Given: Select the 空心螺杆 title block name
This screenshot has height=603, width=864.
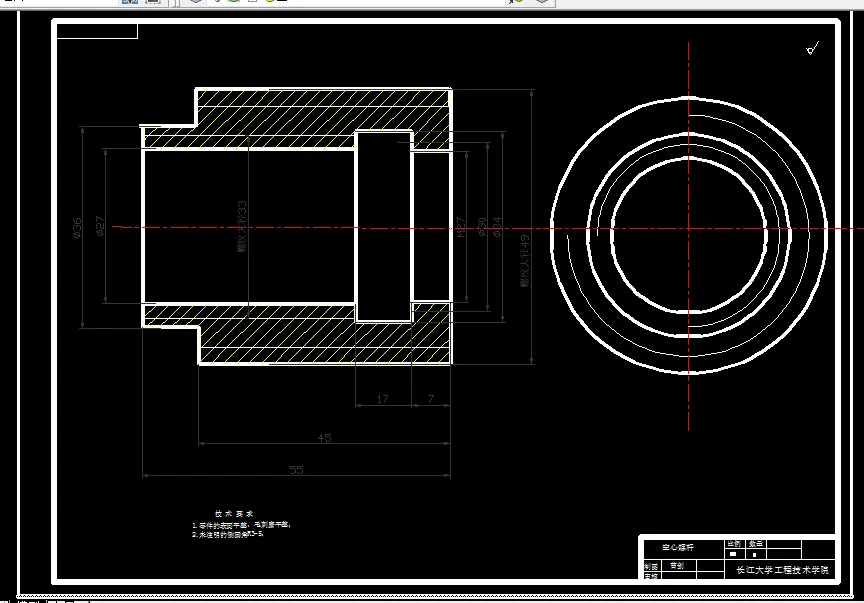Looking at the screenshot, I should 678,547.
